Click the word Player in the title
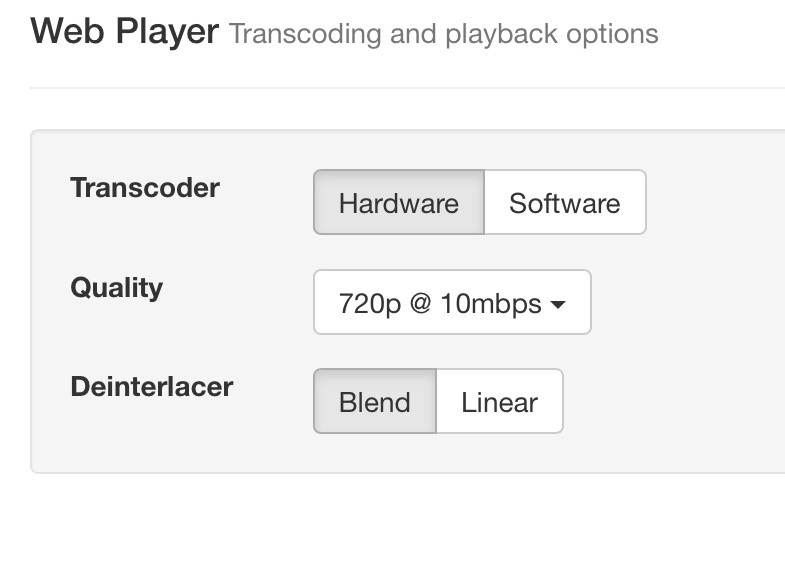The width and height of the screenshot is (785, 570). tap(166, 32)
